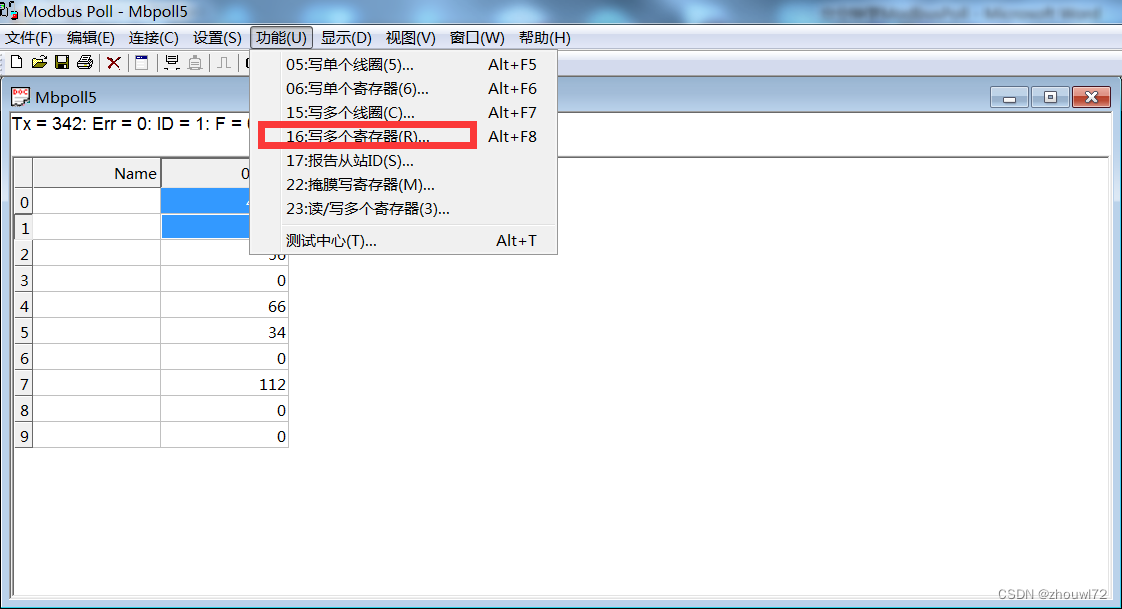
Task: Select register cell with value 34
Action: pos(225,332)
